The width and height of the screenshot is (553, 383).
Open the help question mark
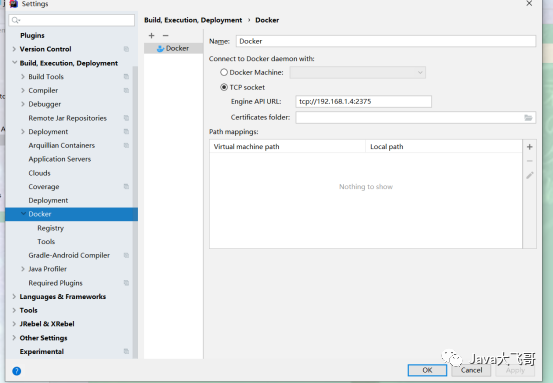[x=17, y=371]
